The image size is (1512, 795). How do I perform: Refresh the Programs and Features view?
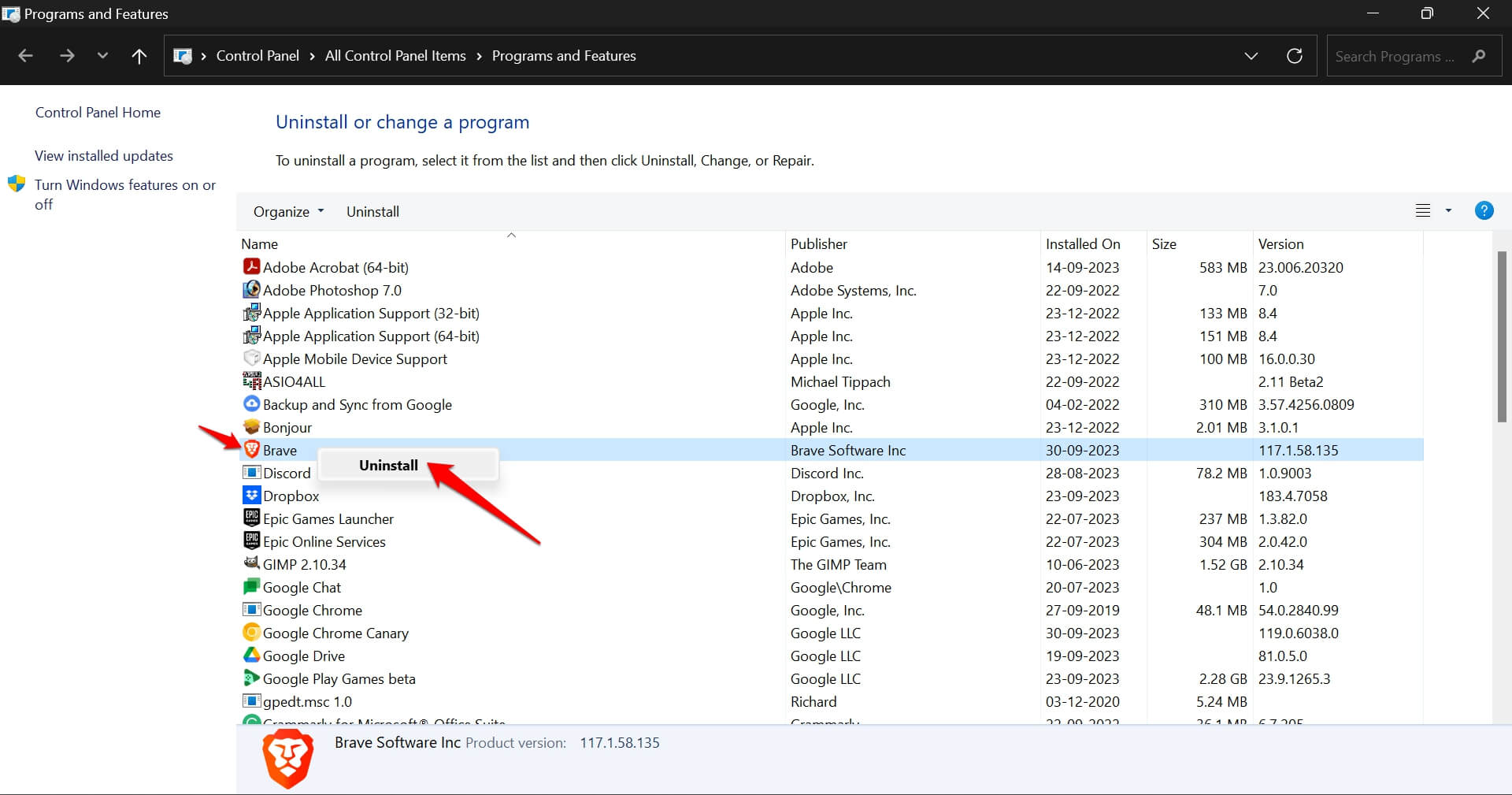point(1294,56)
